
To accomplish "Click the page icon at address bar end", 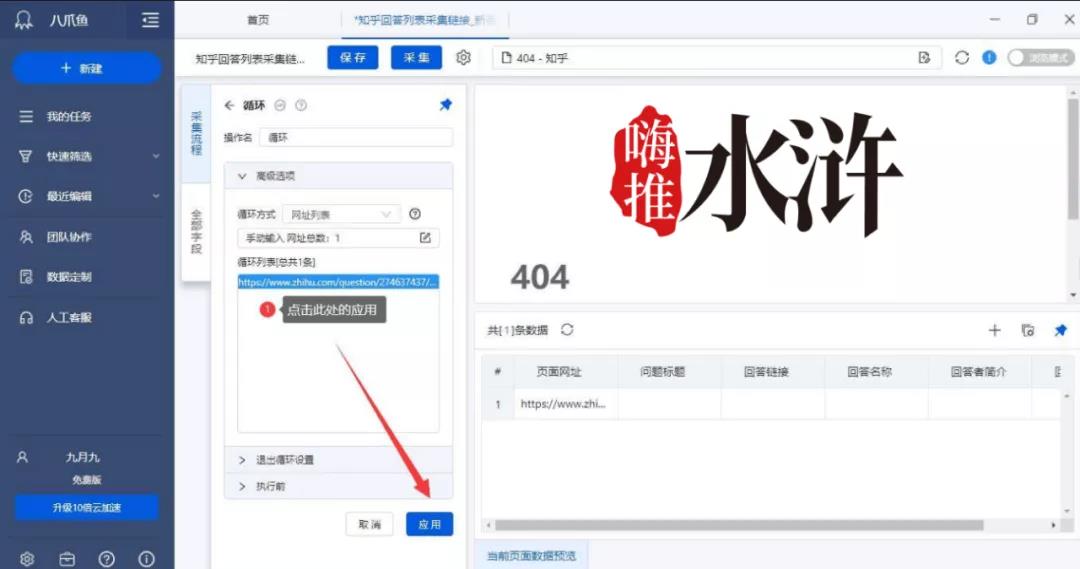I will (x=924, y=58).
